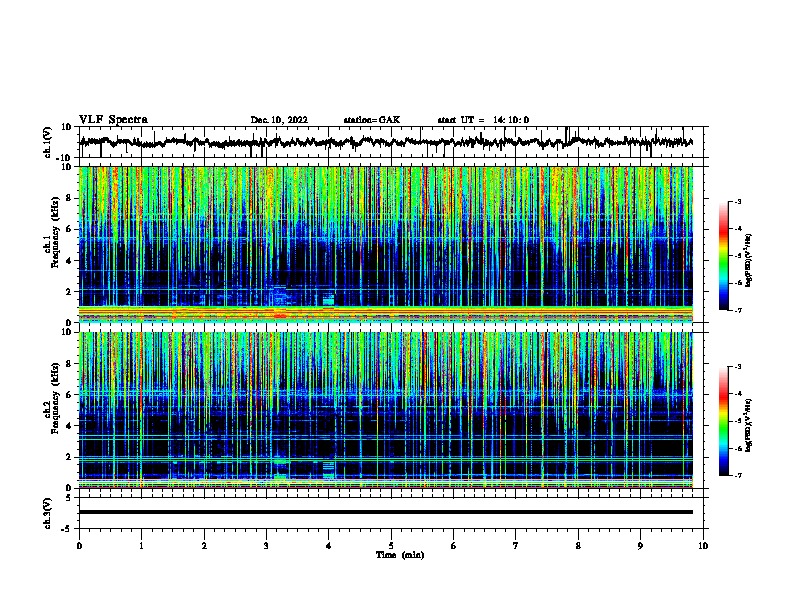The height and width of the screenshot is (612, 792).
Task: Click the ch.2 spectrogram color scale bar
Action: (x=724, y=421)
